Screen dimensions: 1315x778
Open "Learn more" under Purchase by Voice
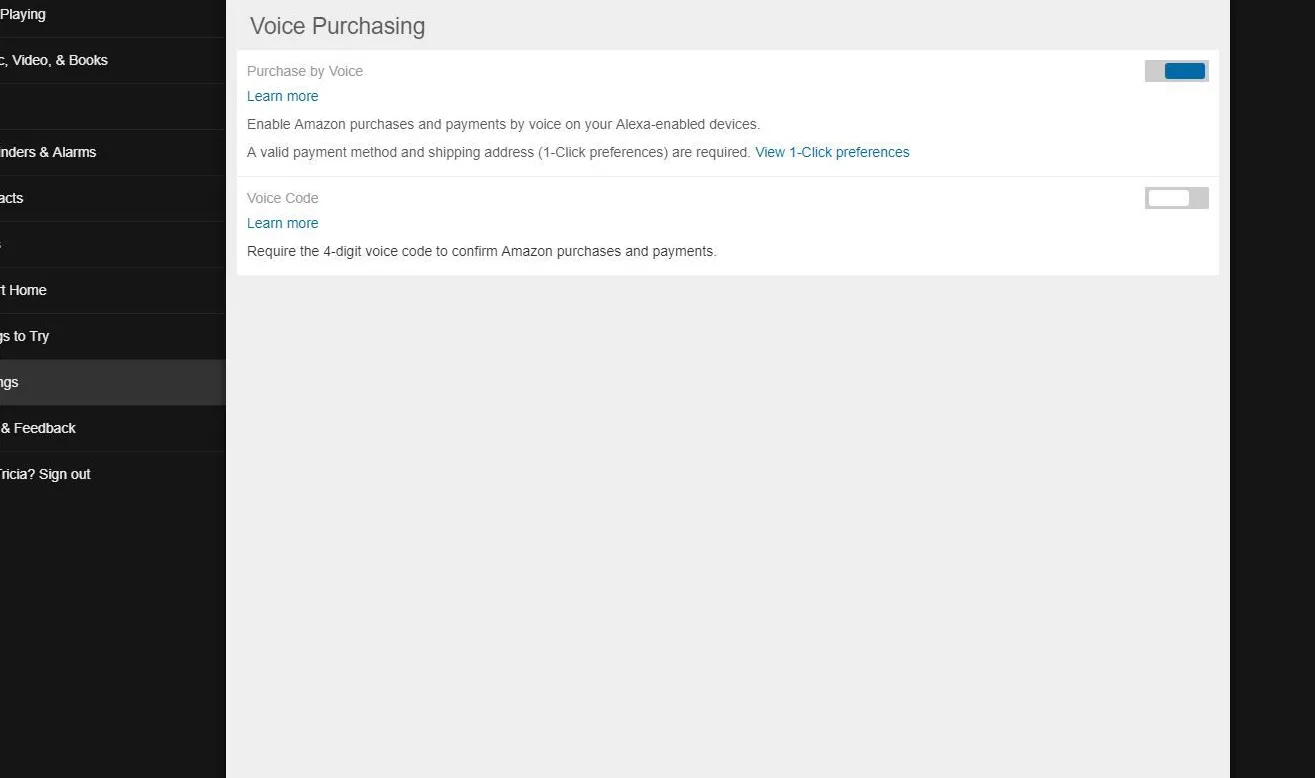click(282, 95)
